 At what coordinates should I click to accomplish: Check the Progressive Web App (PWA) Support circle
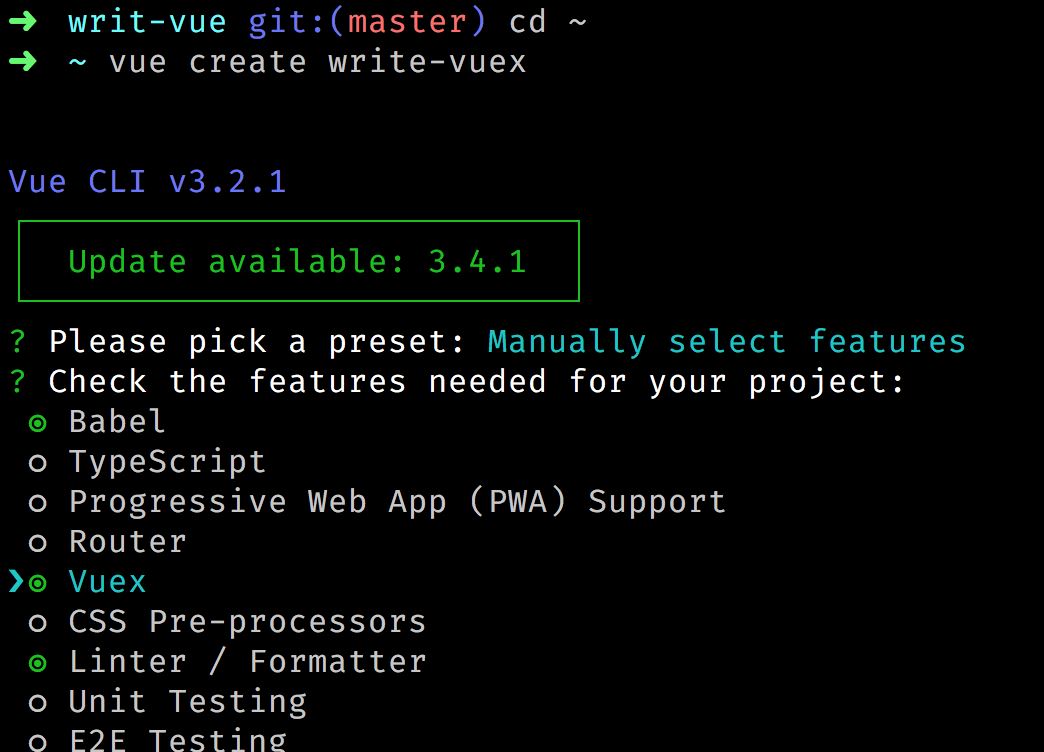coord(38,503)
